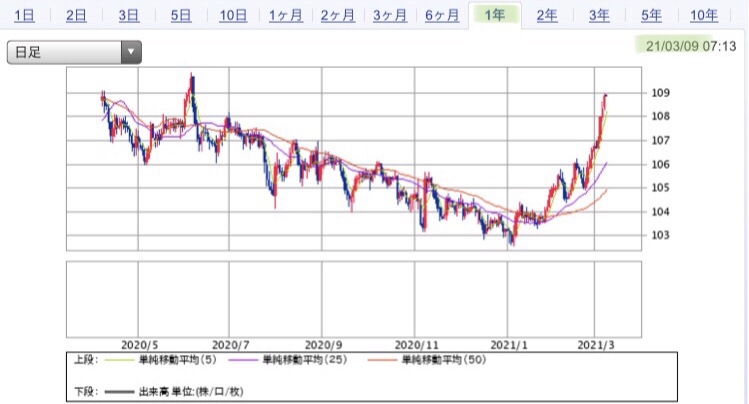Open the 日足 chart interval dropdown
This screenshot has width=749, height=404.
pos(74,52)
